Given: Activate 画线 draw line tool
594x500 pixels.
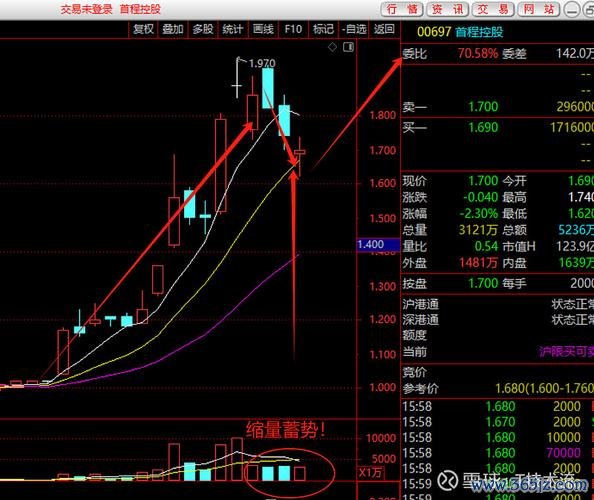Looking at the screenshot, I should pyautogui.click(x=263, y=29).
